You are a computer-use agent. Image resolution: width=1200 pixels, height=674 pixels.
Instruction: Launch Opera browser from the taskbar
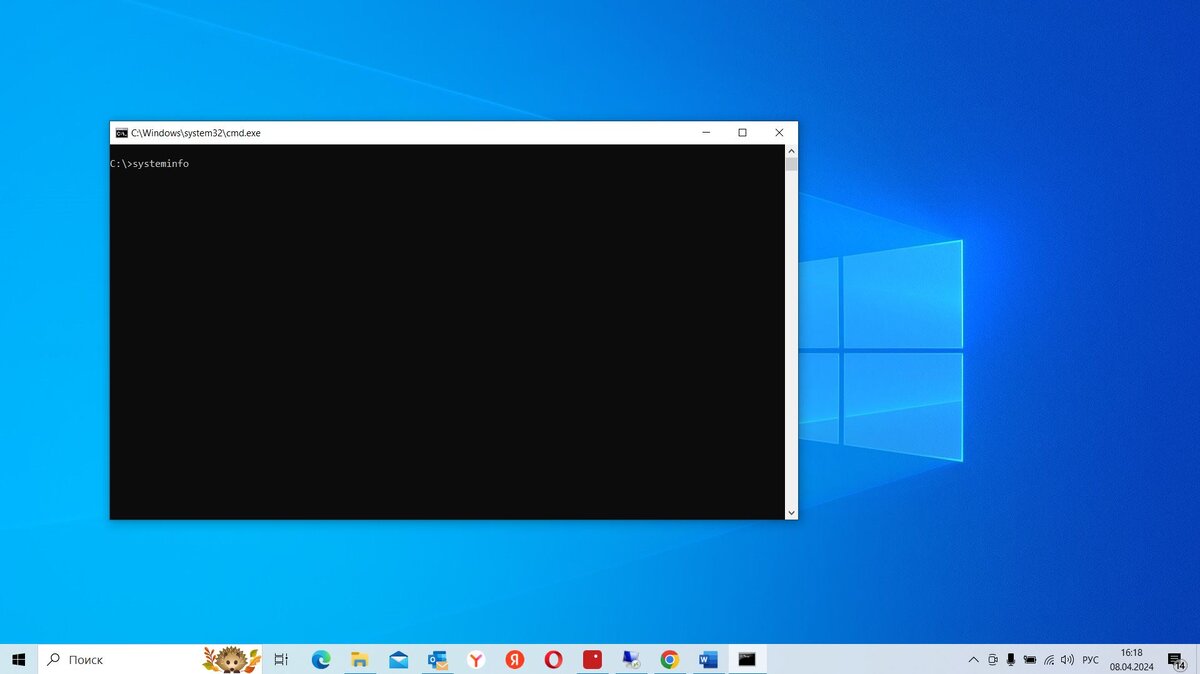(554, 659)
